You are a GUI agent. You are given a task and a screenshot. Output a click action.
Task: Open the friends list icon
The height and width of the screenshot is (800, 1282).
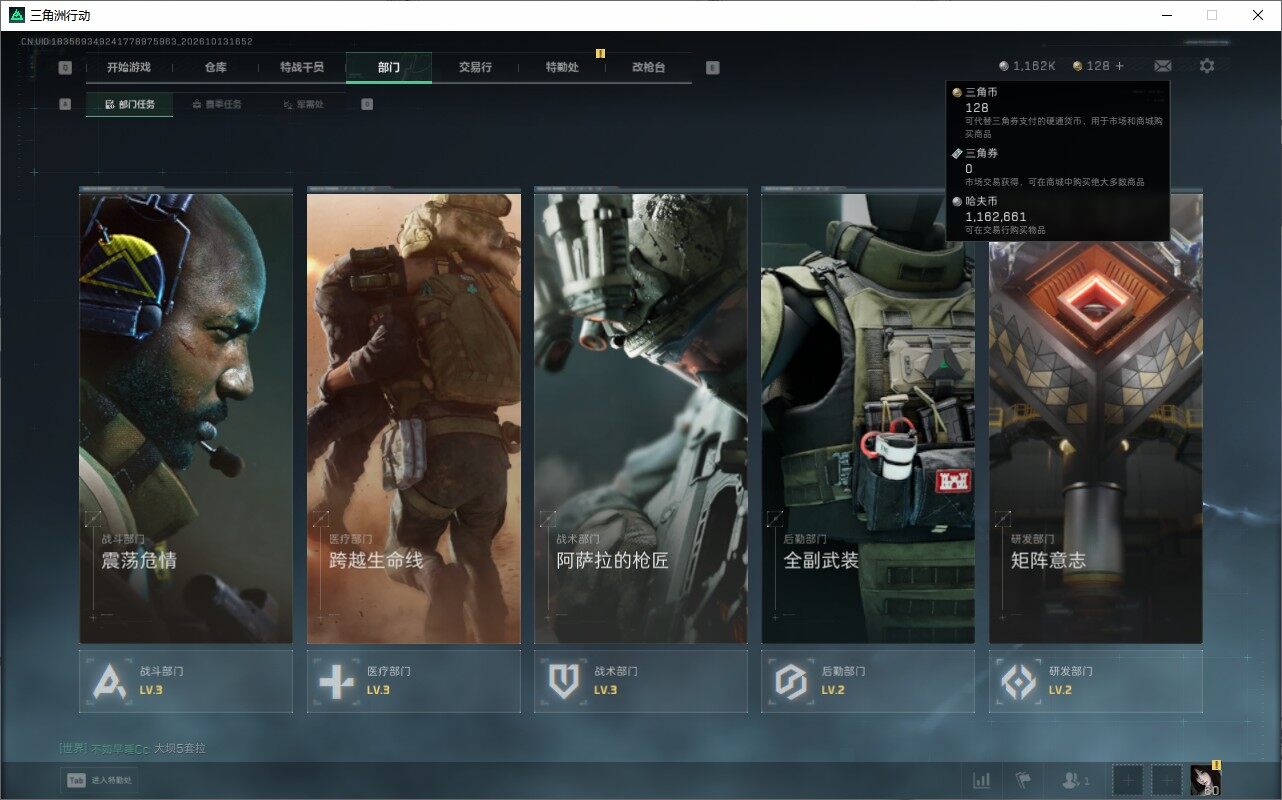coord(1075,780)
